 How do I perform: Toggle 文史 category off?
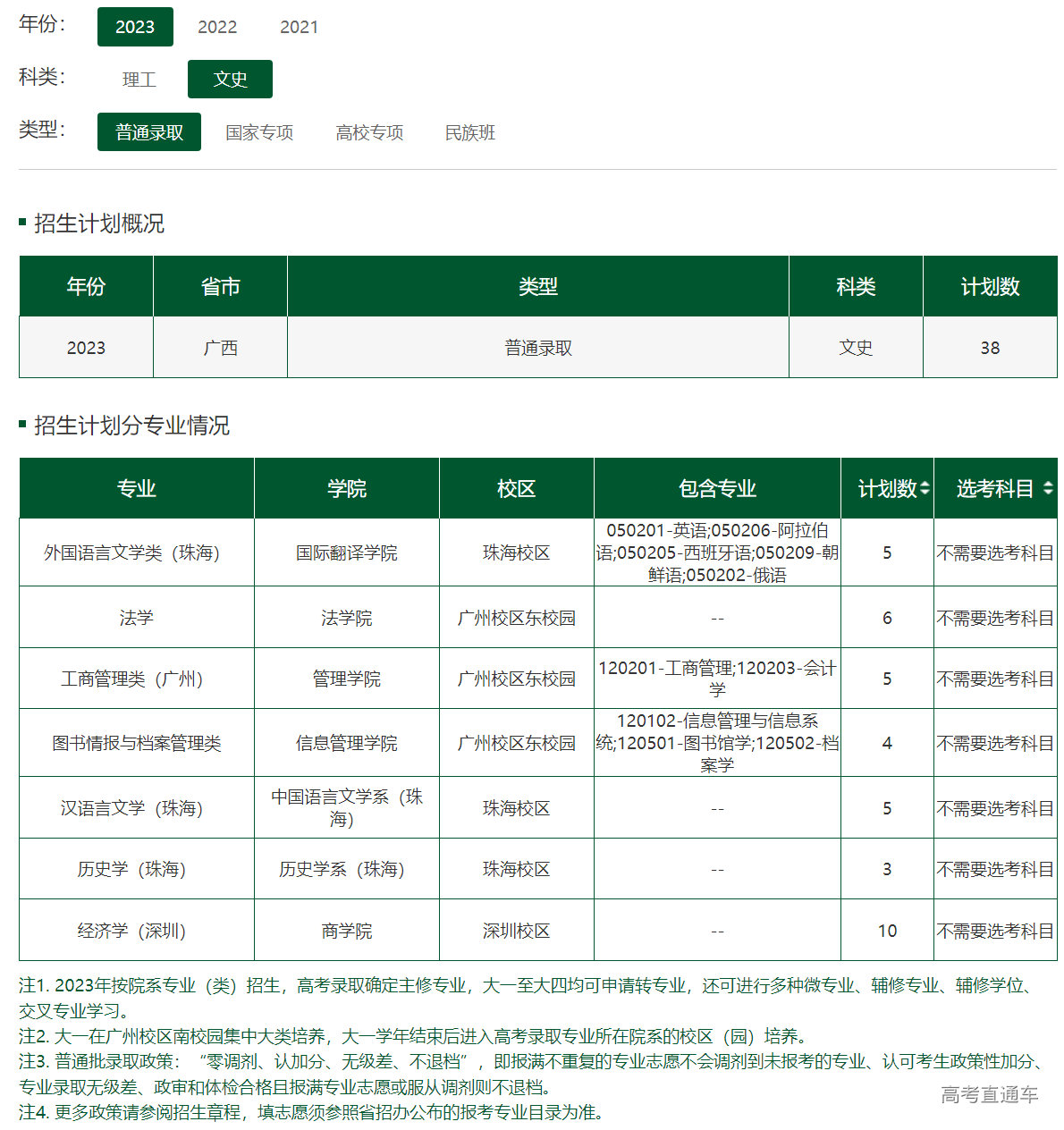click(x=230, y=79)
